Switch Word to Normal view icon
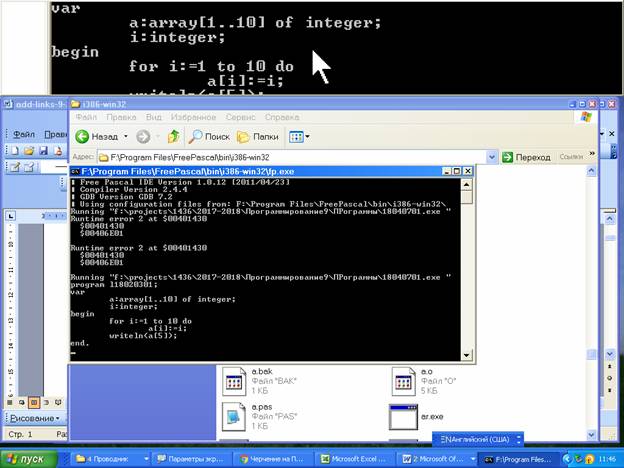 click(10, 403)
